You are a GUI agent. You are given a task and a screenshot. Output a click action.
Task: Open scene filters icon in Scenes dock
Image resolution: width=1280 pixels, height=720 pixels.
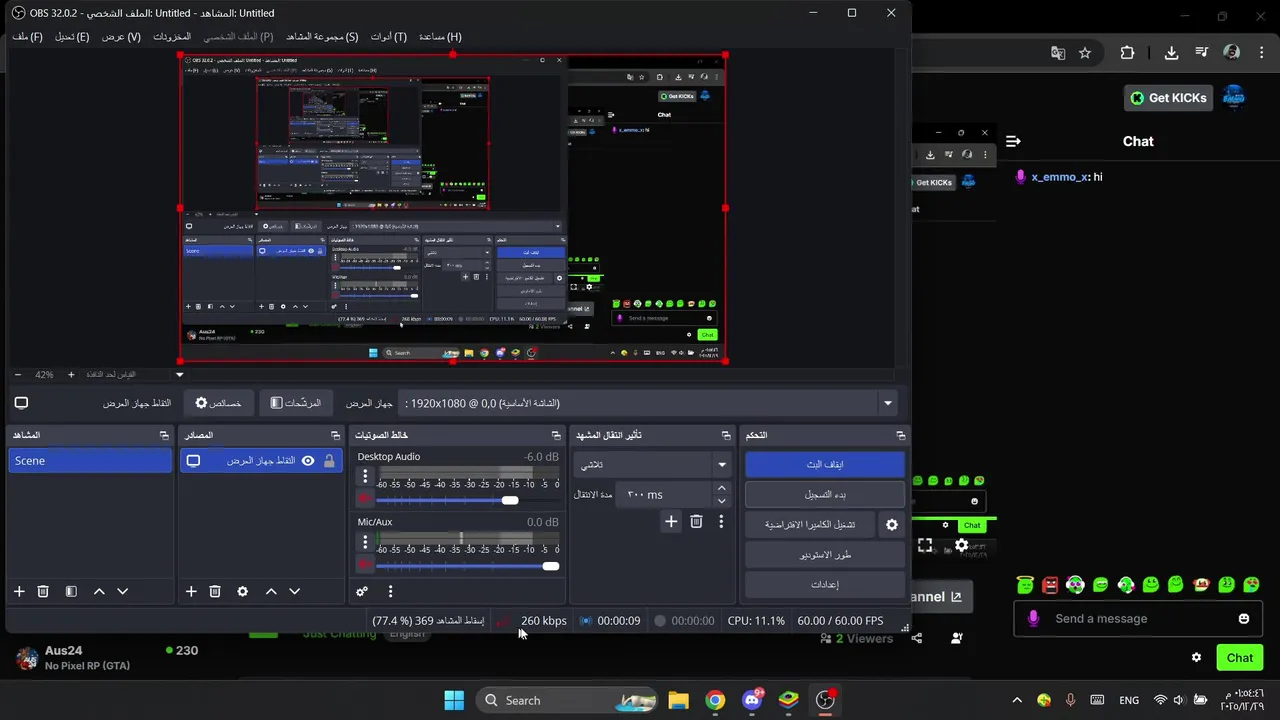click(71, 591)
